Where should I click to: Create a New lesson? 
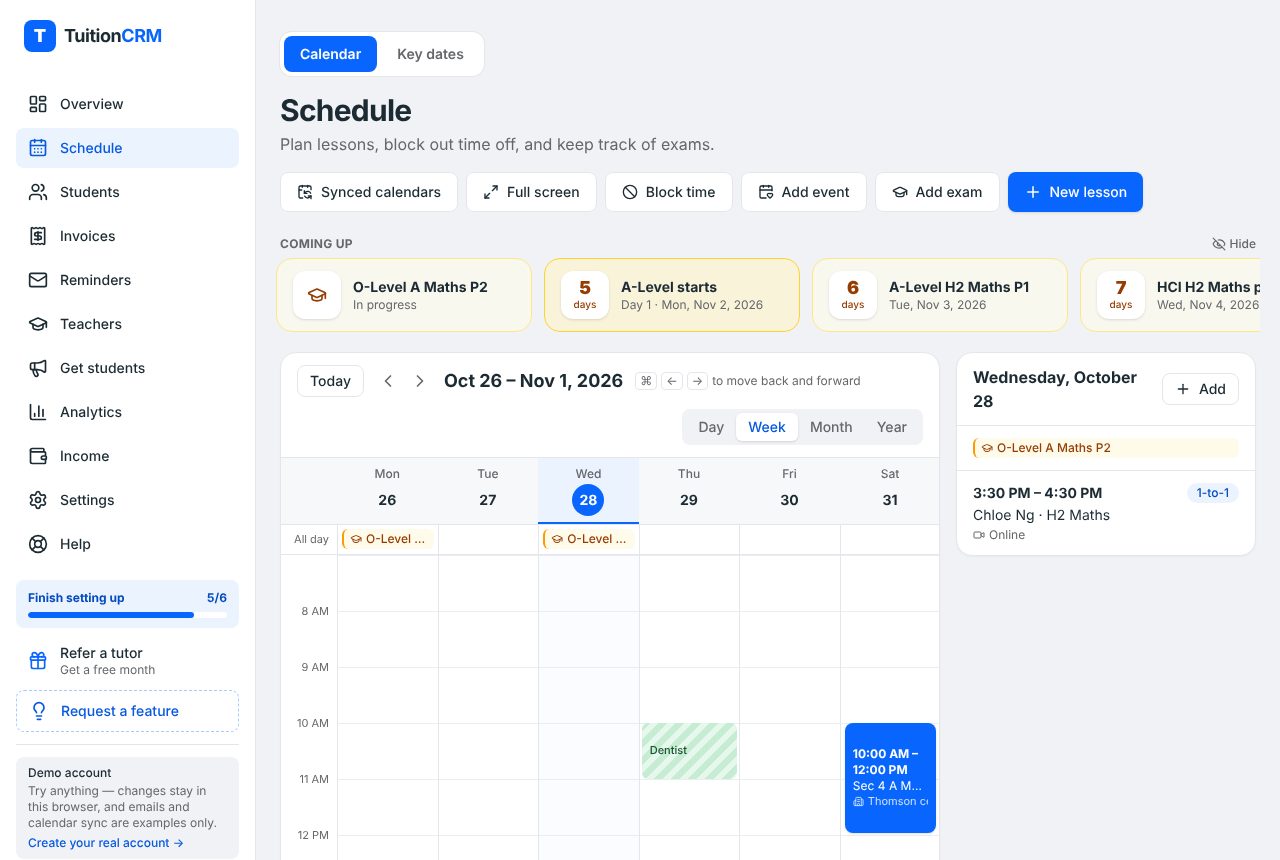point(1075,192)
